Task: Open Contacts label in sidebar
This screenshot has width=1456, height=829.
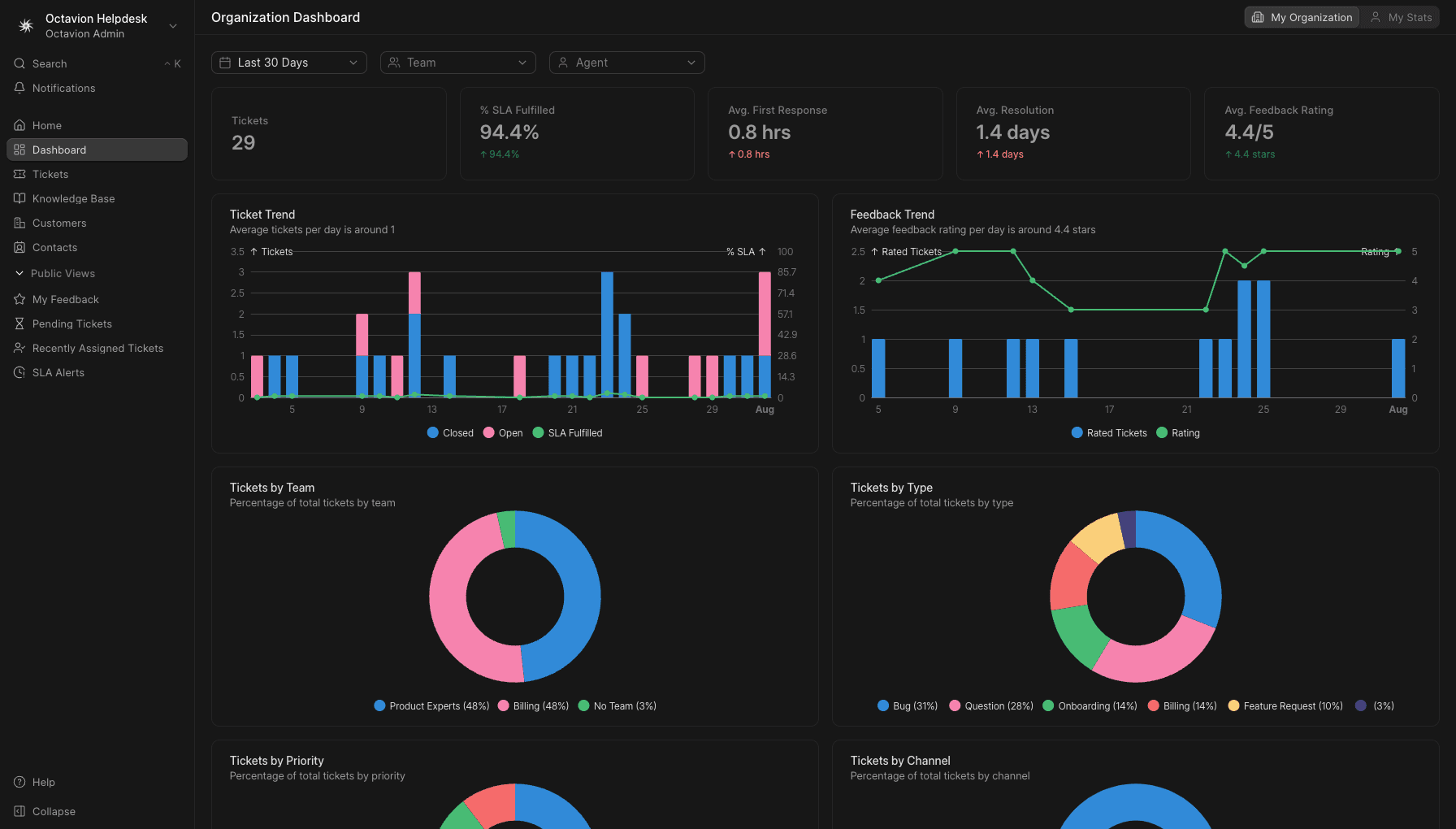Action: pos(55,247)
